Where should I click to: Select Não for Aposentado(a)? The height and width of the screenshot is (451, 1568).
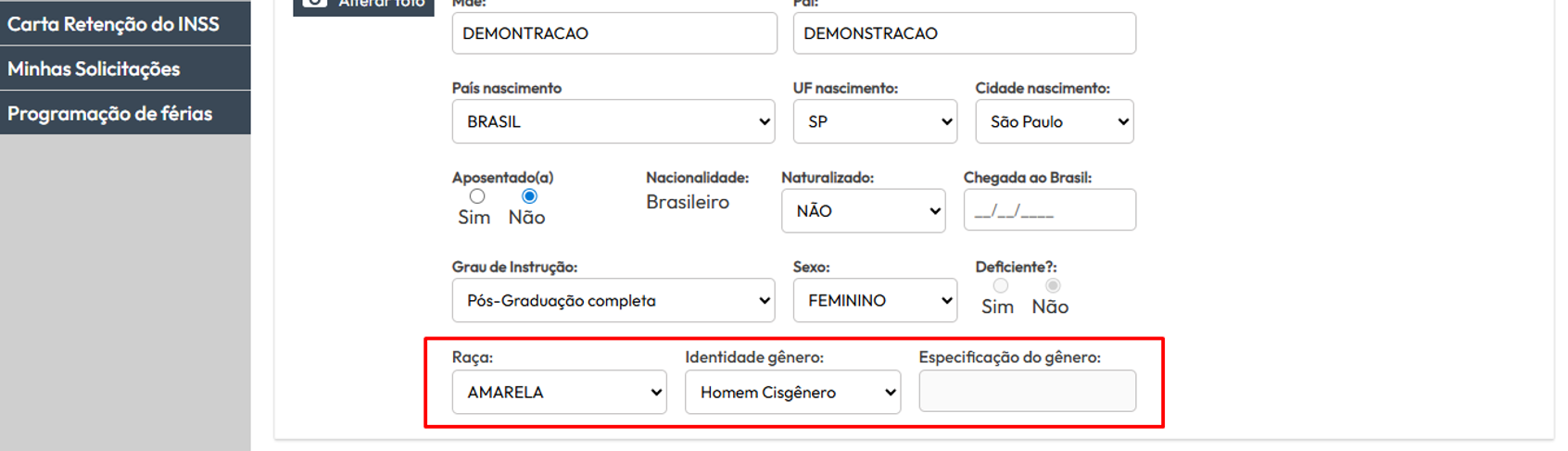(x=529, y=196)
